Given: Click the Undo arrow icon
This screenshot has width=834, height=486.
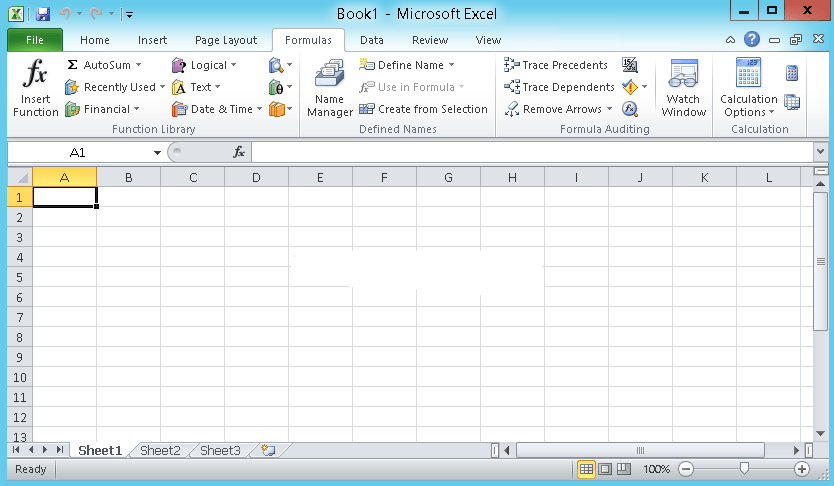Looking at the screenshot, I should (x=65, y=14).
